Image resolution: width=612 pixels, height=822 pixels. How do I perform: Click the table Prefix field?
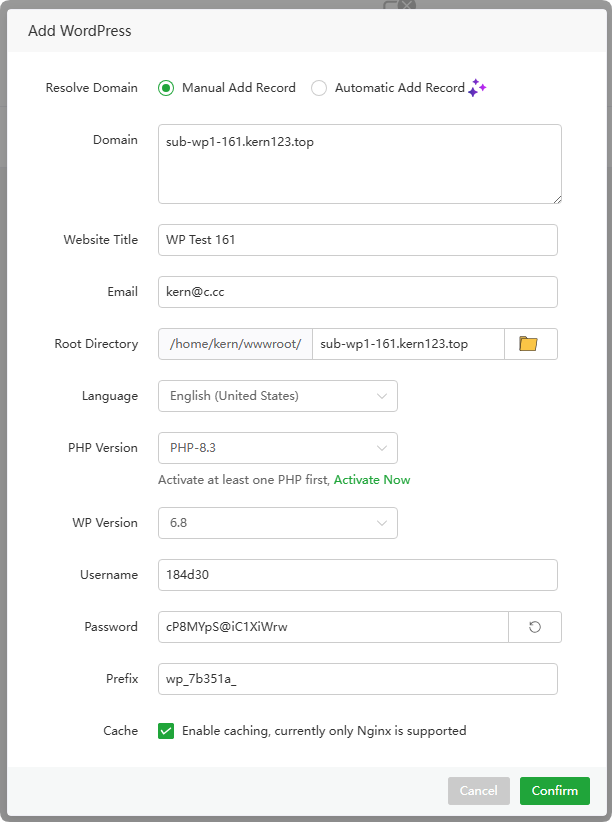[357, 679]
